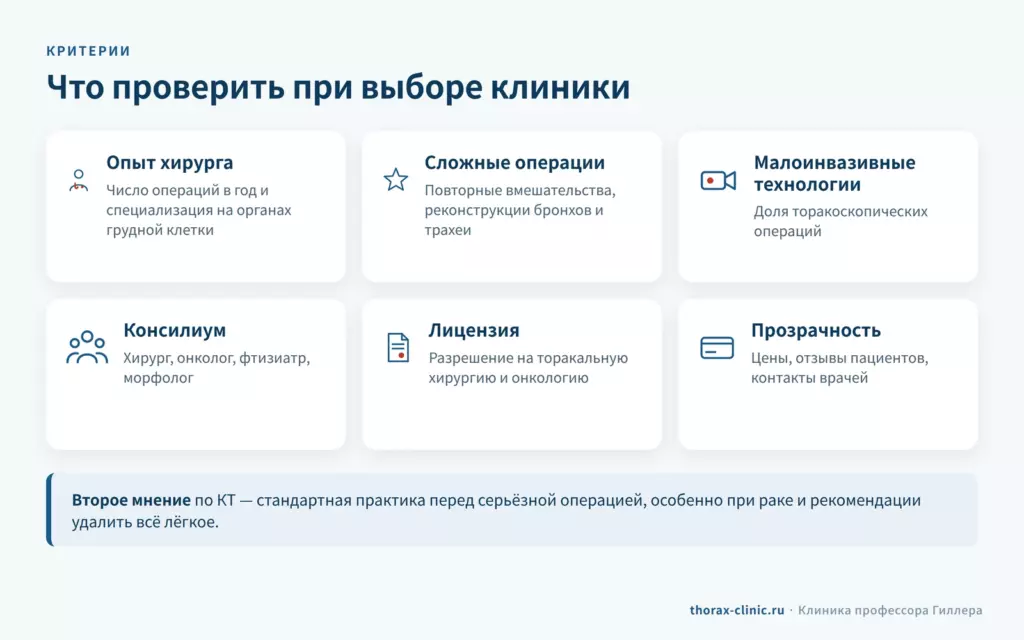The width and height of the screenshot is (1024, 640).
Task: Click the title Что проверить при выборе клиники
Action: [x=338, y=87]
